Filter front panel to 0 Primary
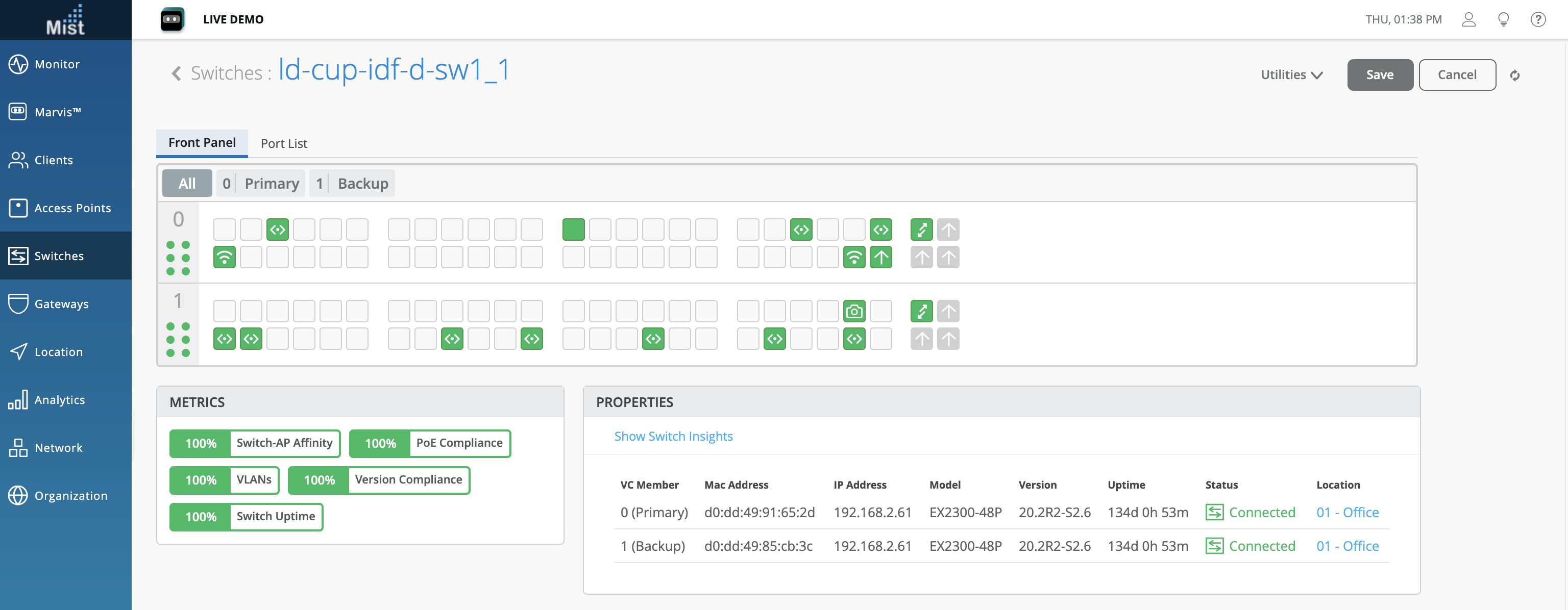Image resolution: width=1568 pixels, height=610 pixels. (x=261, y=183)
